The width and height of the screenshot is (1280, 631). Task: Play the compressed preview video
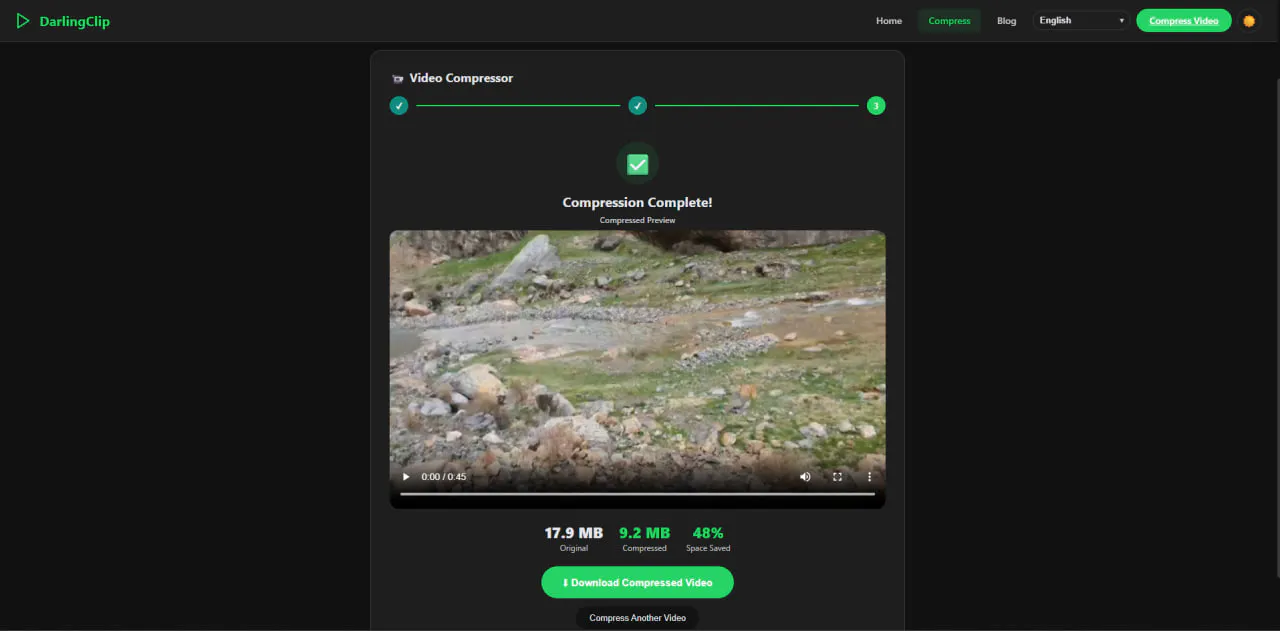click(406, 477)
